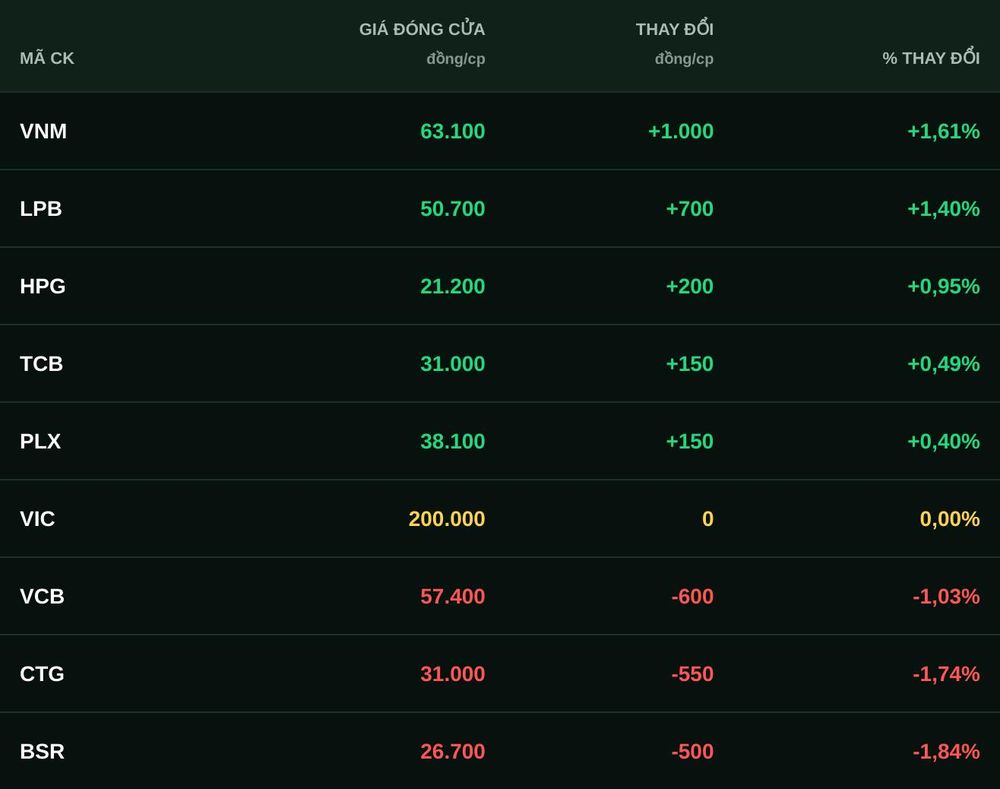The width and height of the screenshot is (1000, 789).
Task: Click the TCB stock symbol
Action: click(x=41, y=364)
